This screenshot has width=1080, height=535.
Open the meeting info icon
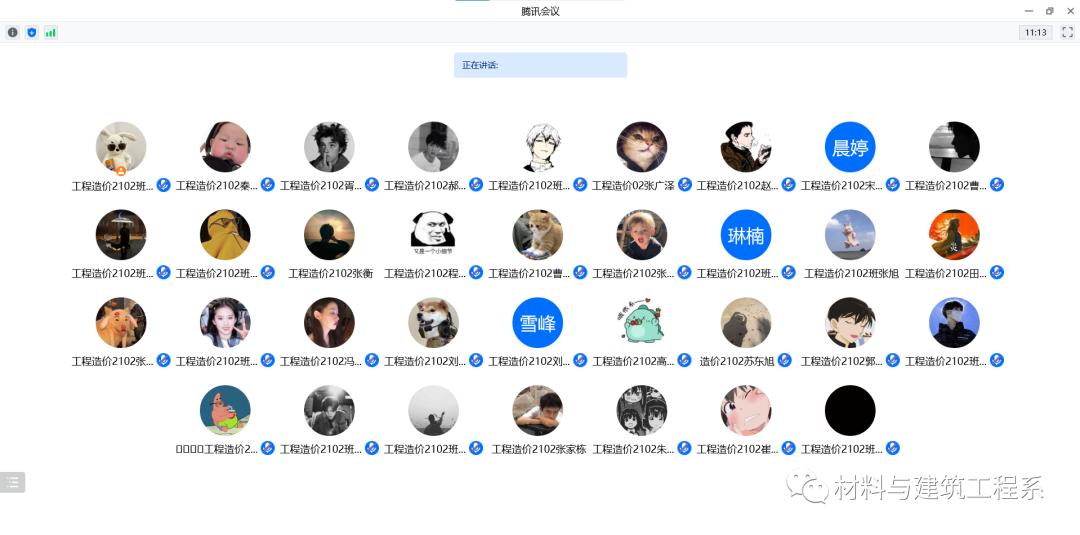(12, 32)
